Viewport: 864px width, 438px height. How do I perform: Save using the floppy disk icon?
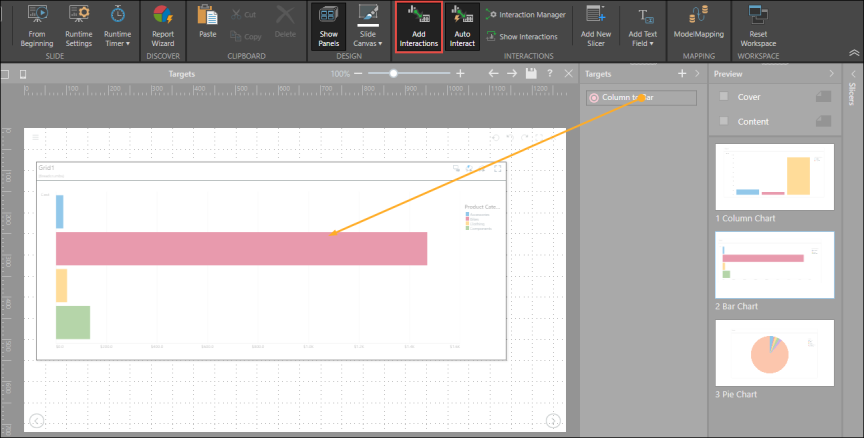tap(530, 74)
